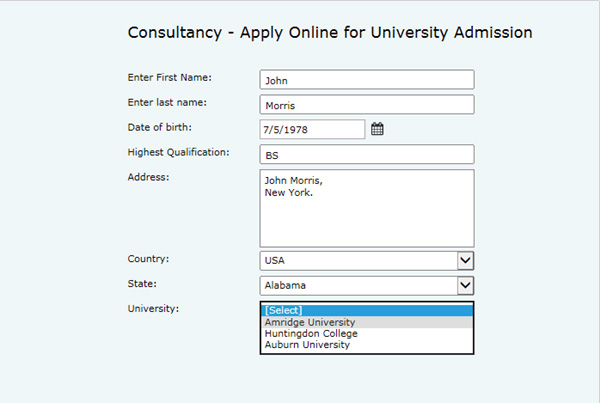Select the date field showing 7/5/1978
Viewport: 600px width, 403px height.
[312, 129]
